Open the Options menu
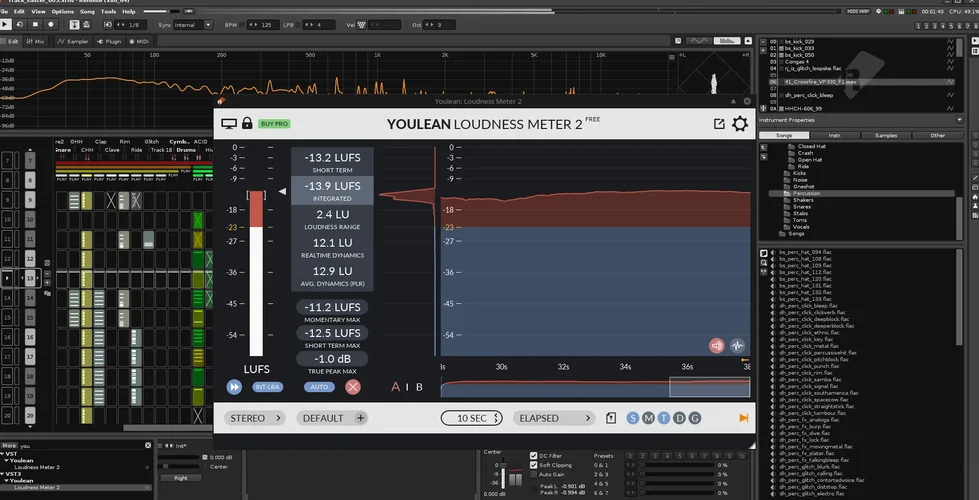Viewport: 979px width, 500px height. tap(62, 11)
